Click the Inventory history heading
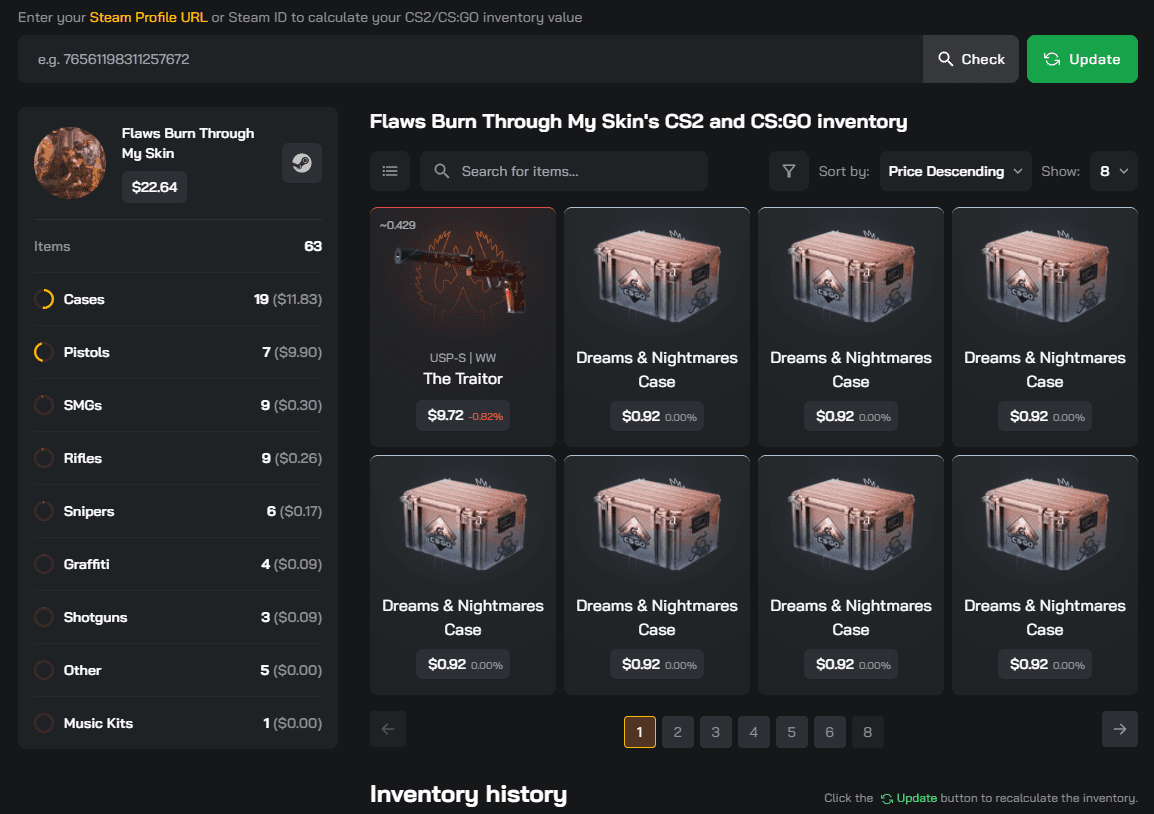 [x=468, y=794]
